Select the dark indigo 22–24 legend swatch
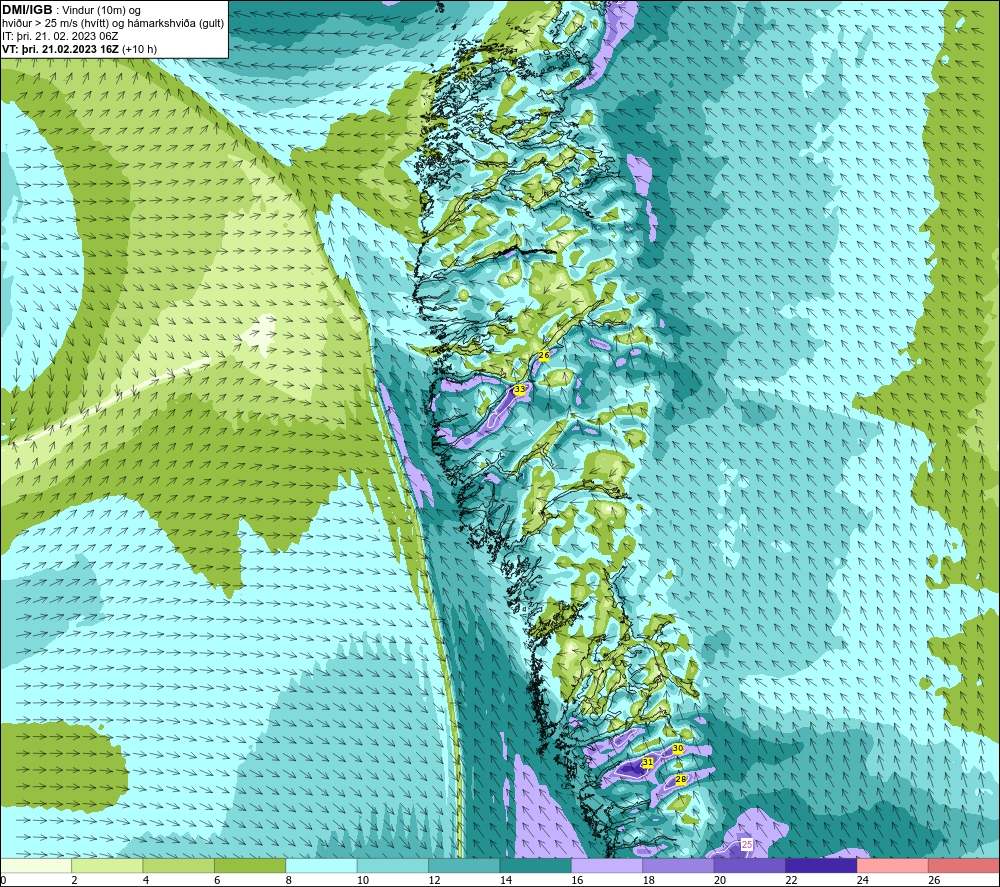The width and height of the screenshot is (1000, 887). 821,865
